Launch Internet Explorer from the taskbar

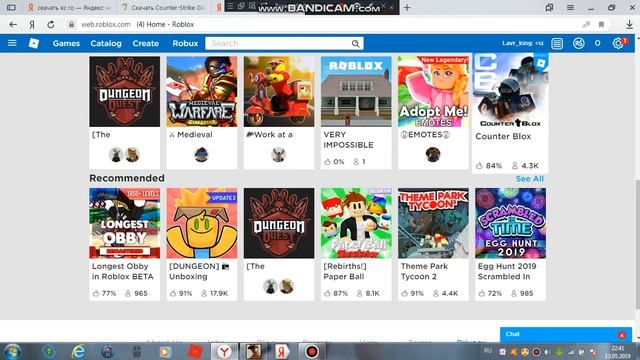point(78,351)
